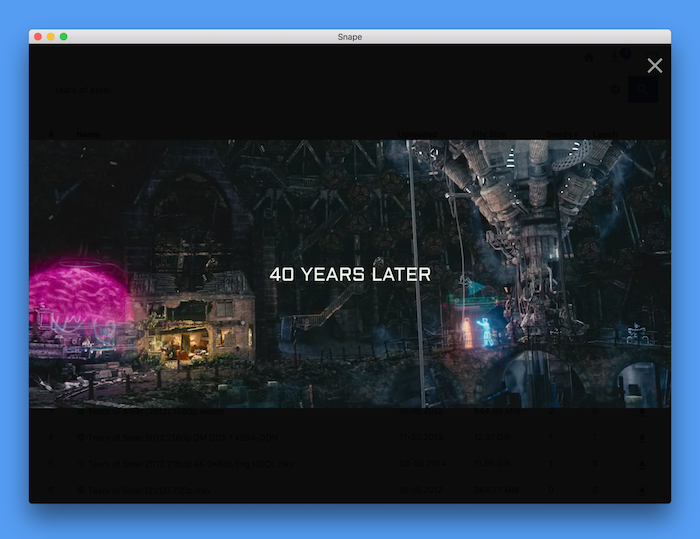Sort results by File Size column
The width and height of the screenshot is (700, 539).
coord(492,134)
